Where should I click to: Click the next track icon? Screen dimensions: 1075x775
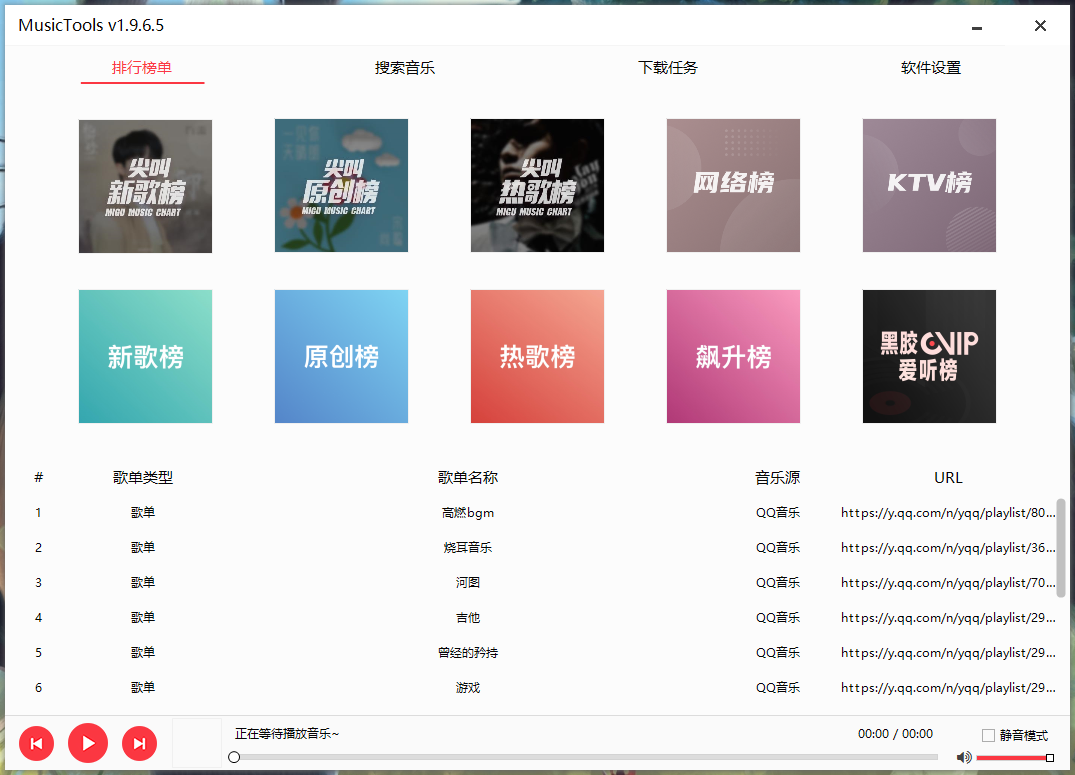(x=139, y=743)
